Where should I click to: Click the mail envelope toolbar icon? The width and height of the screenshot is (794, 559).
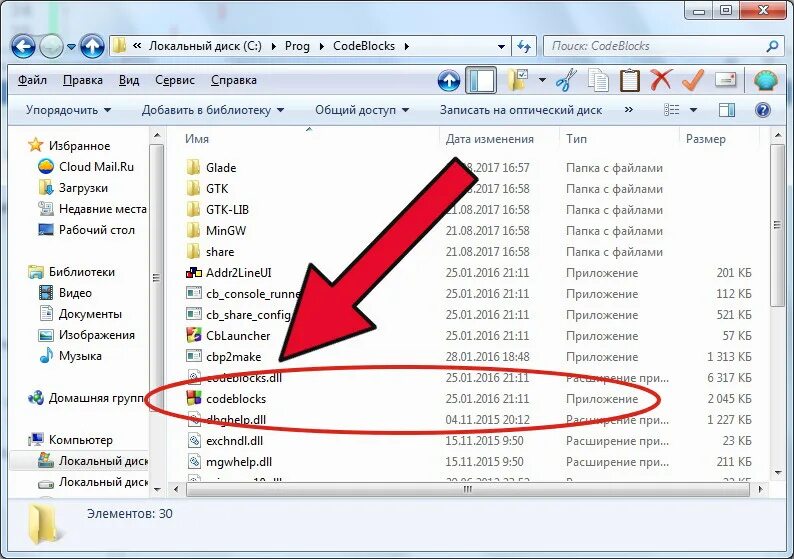tap(725, 80)
